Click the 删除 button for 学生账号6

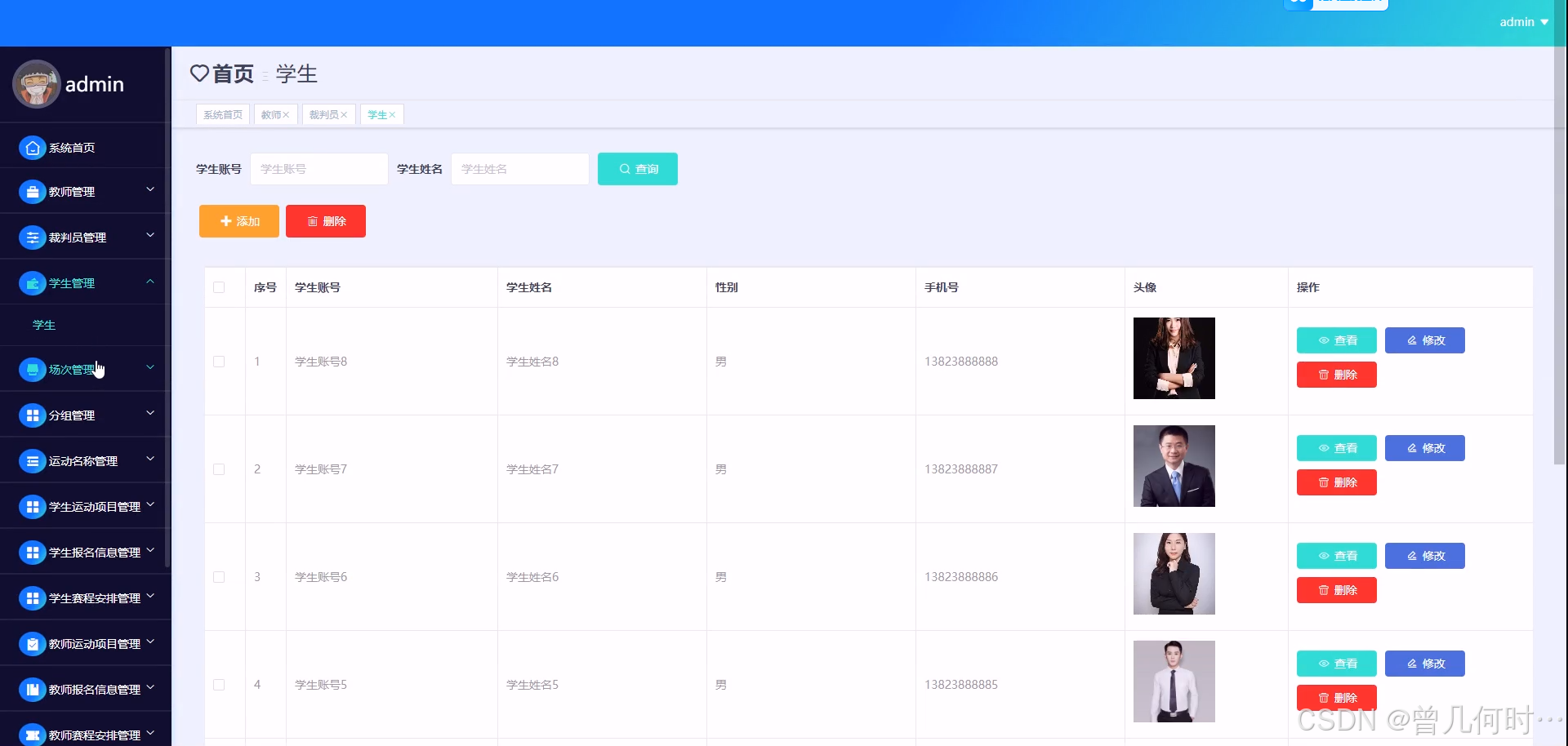click(1336, 590)
